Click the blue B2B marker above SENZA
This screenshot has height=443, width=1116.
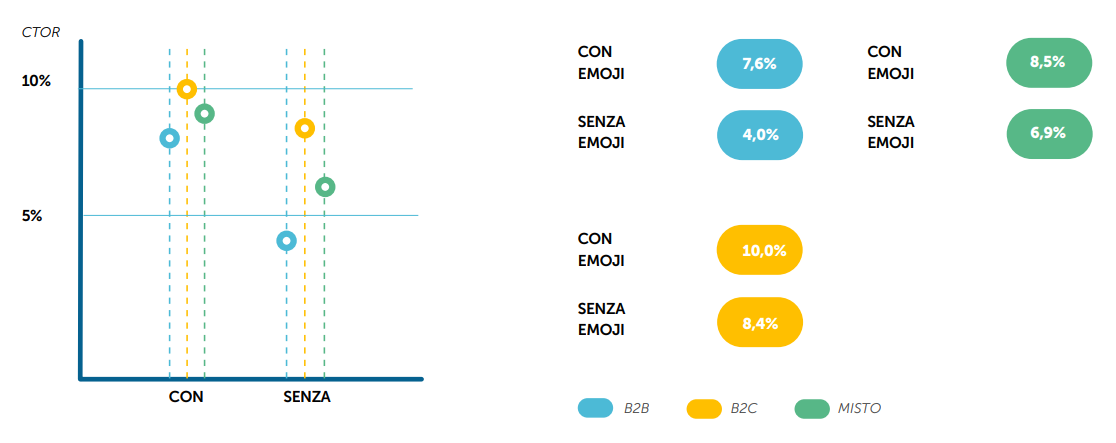click(286, 241)
